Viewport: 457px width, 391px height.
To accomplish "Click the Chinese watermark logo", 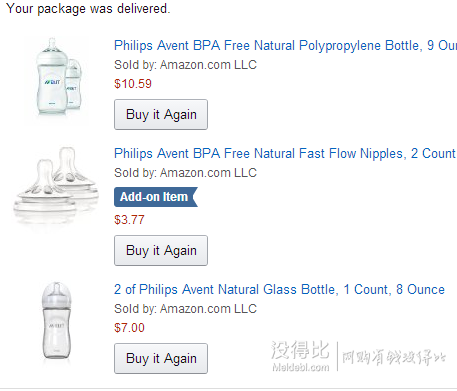I will tap(300, 350).
